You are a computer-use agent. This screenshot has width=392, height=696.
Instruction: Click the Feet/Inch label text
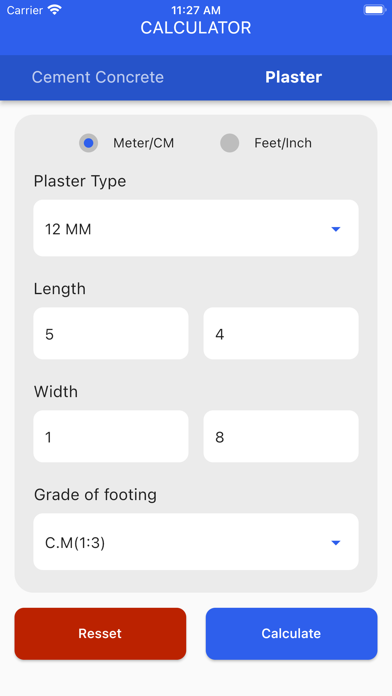283,143
